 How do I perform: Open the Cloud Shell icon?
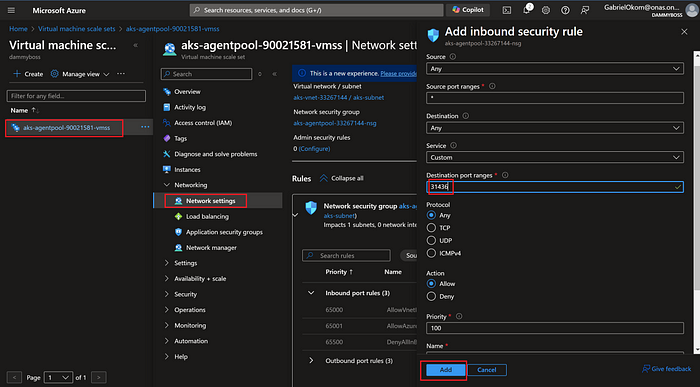(x=507, y=10)
